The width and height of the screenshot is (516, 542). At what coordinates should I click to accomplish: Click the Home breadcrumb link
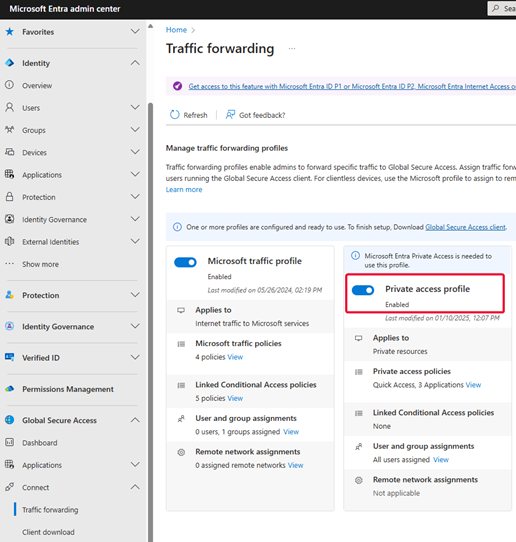176,30
